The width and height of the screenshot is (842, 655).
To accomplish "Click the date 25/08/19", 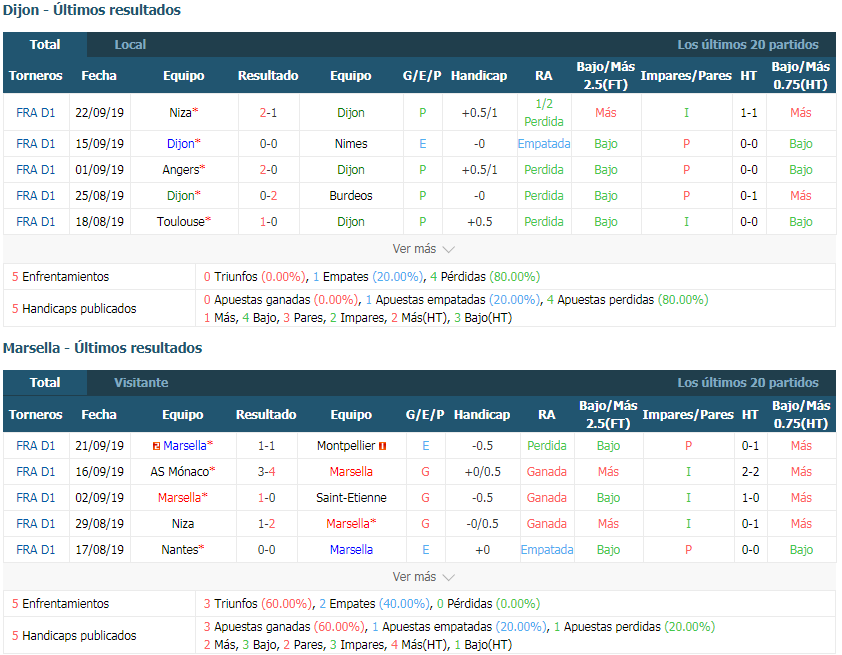I will [99, 196].
